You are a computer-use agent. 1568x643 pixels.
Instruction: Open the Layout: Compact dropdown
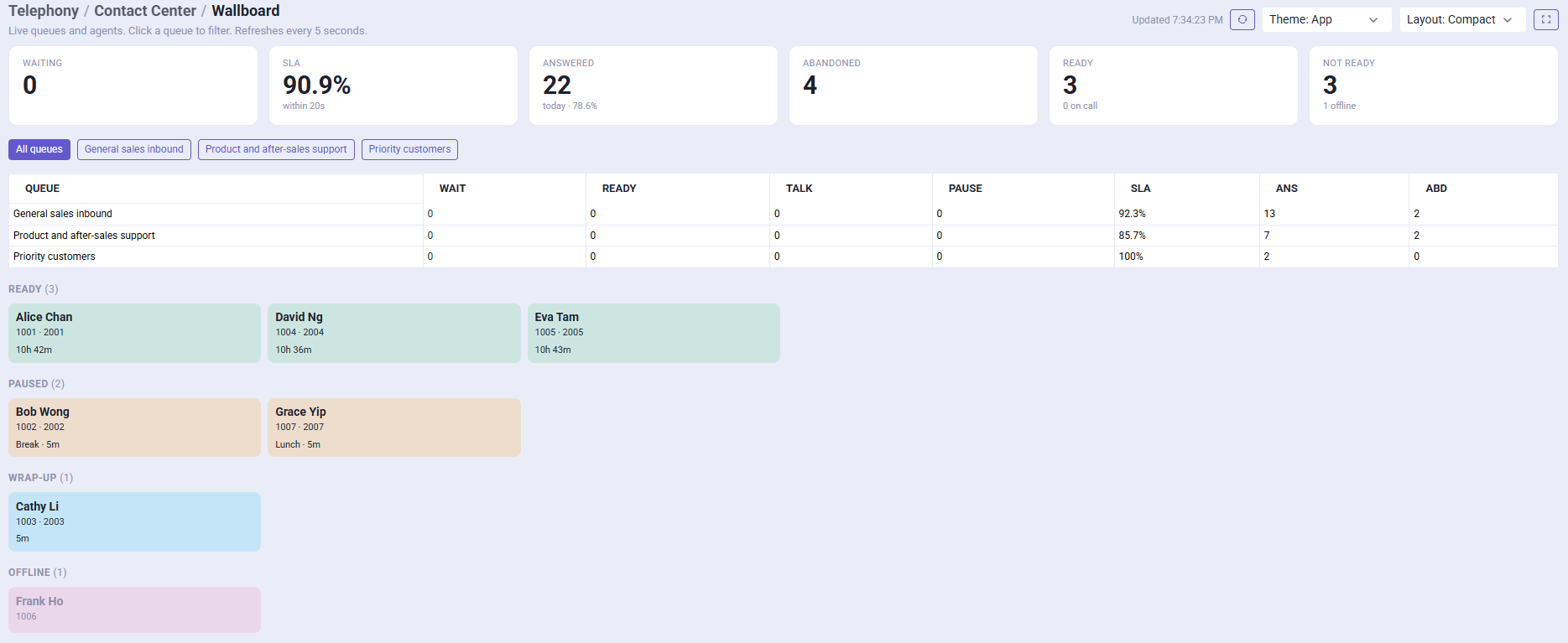click(1462, 19)
